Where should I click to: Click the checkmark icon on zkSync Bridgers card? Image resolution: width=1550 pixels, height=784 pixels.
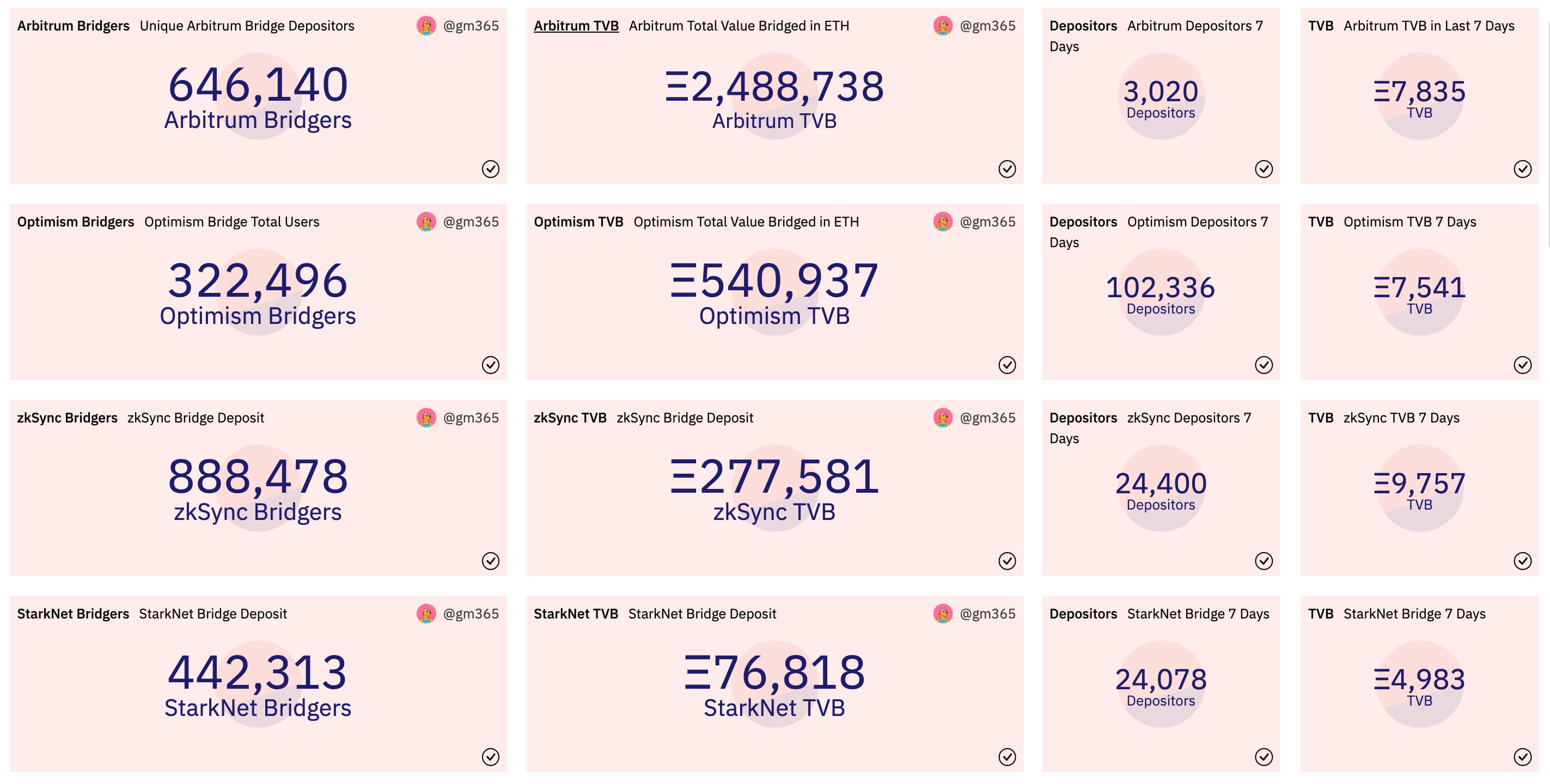tap(490, 561)
